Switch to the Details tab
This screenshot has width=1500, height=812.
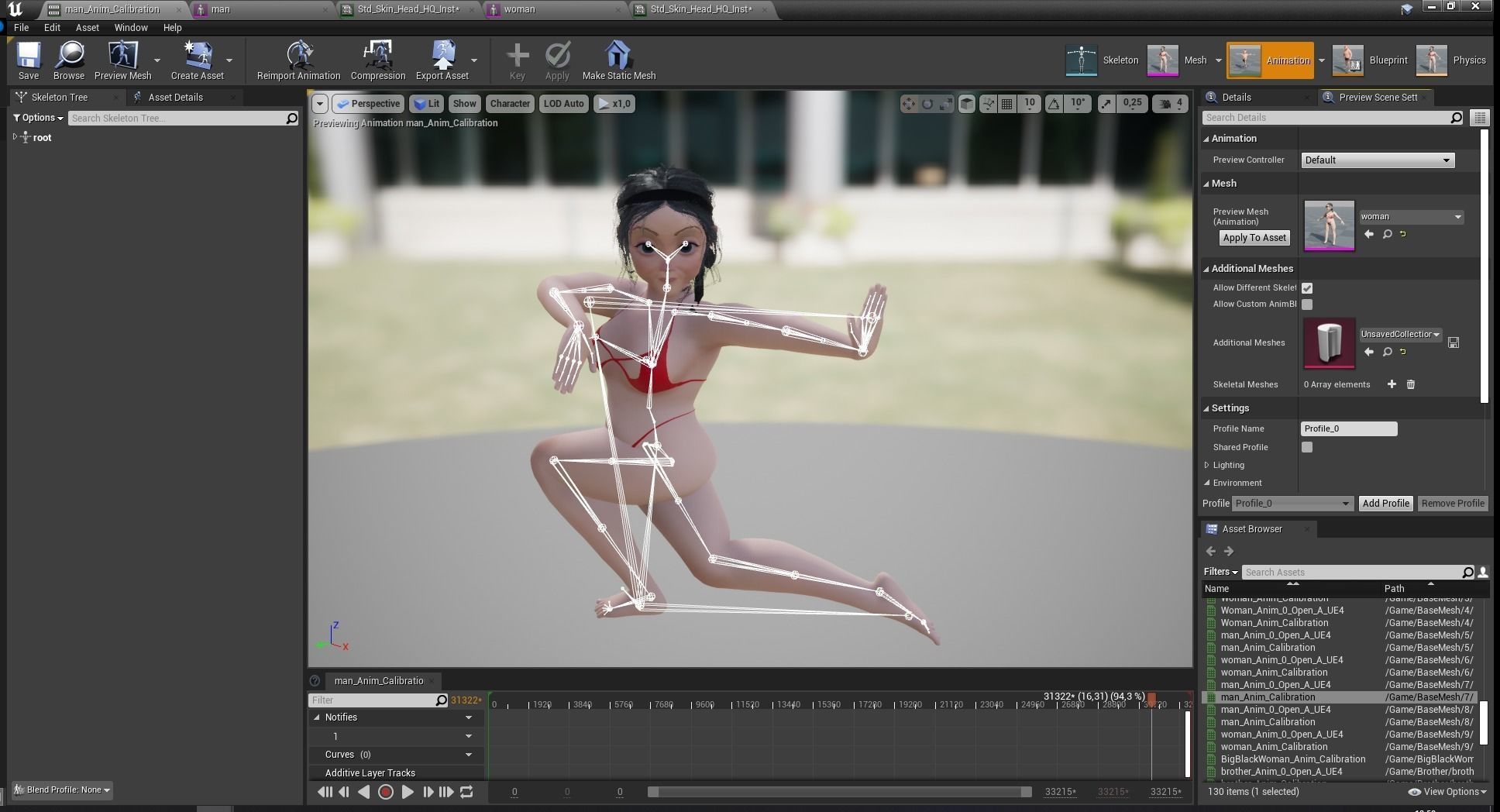[x=1237, y=98]
